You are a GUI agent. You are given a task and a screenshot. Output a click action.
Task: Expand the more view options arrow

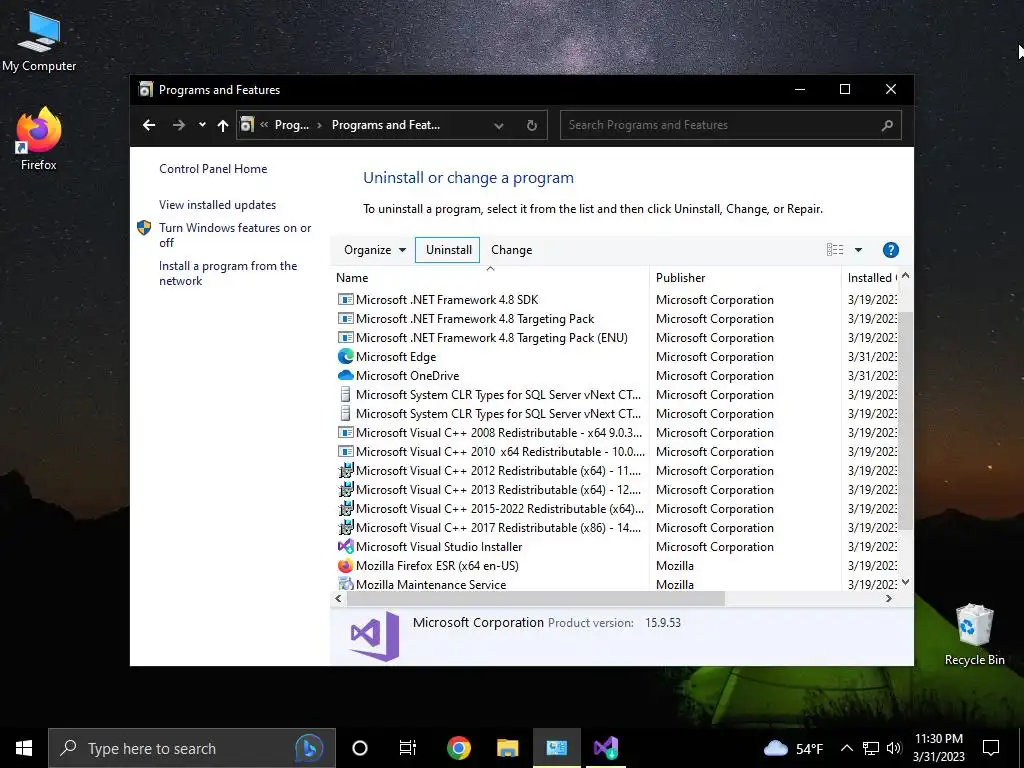click(x=858, y=249)
